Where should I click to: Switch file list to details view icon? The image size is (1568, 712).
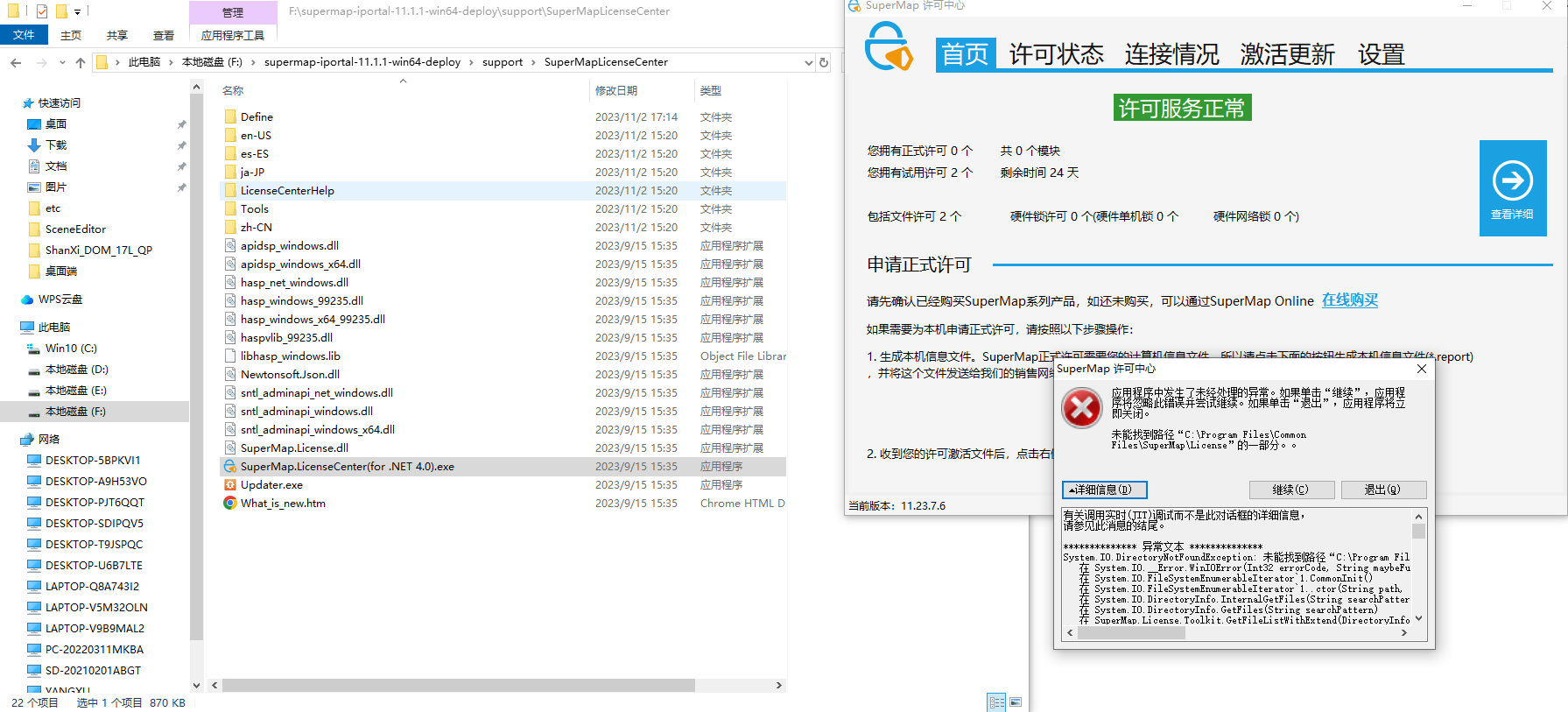point(996,702)
